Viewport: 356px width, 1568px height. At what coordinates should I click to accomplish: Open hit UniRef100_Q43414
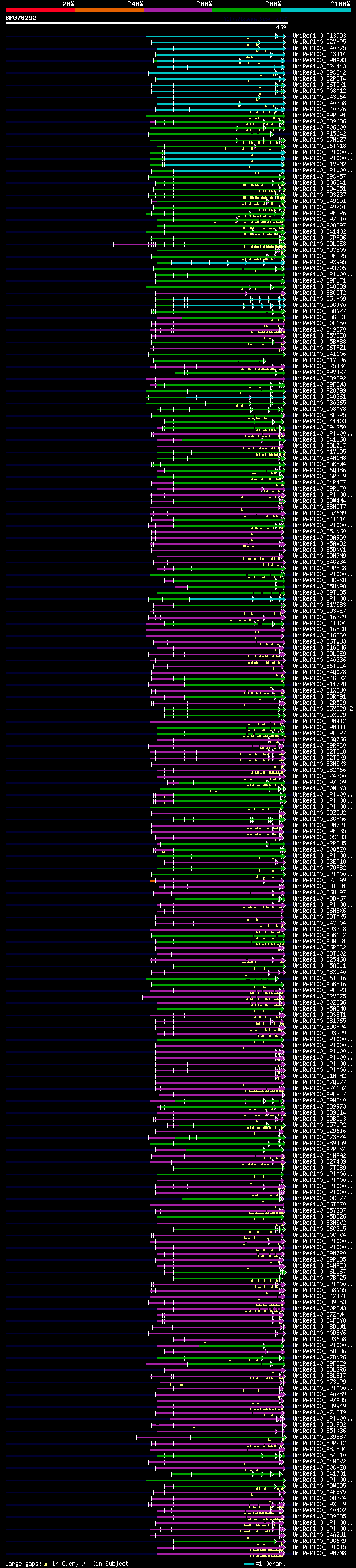click(319, 54)
